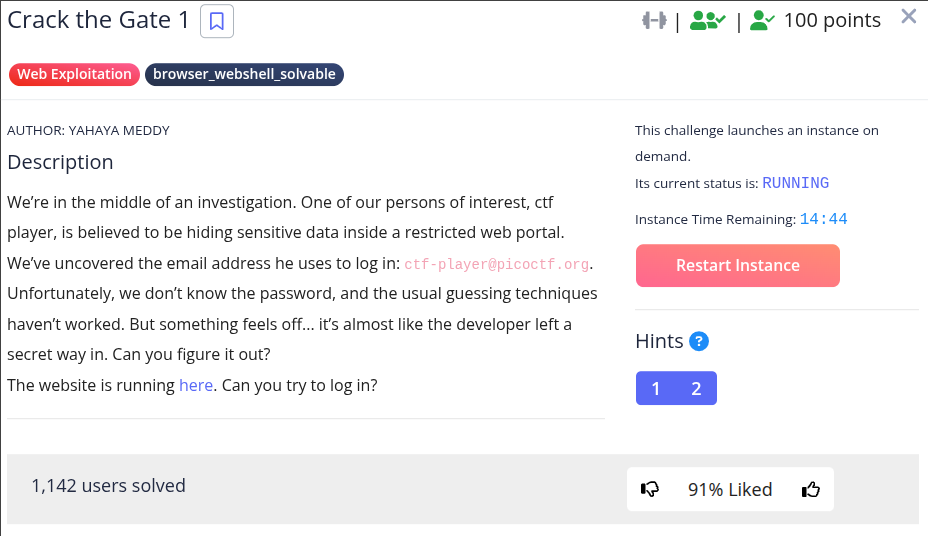Viewport: 928px width, 536px height.
Task: Click the 91% Liked rating text
Action: point(730,489)
